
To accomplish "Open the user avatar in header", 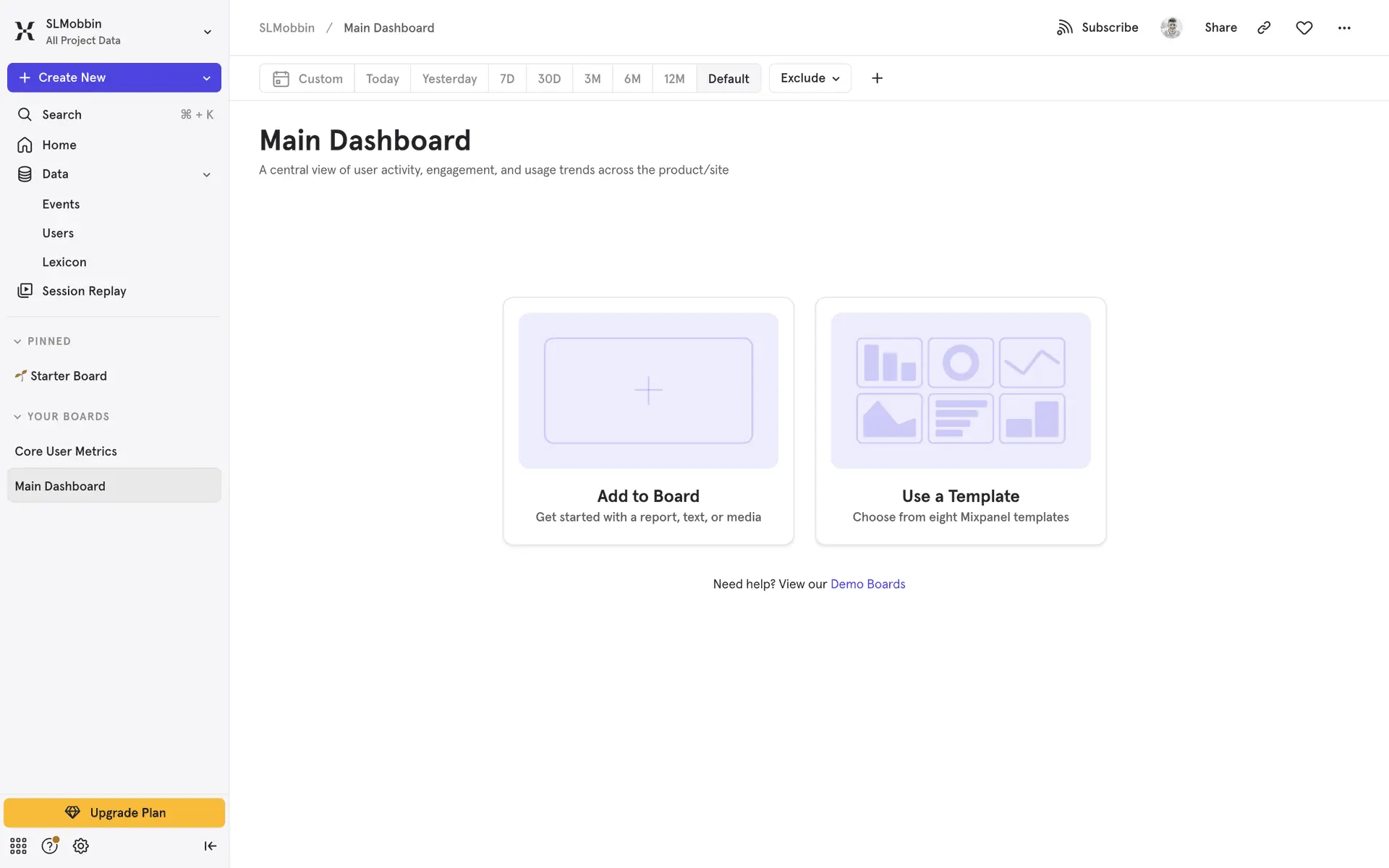I will coord(1171,27).
